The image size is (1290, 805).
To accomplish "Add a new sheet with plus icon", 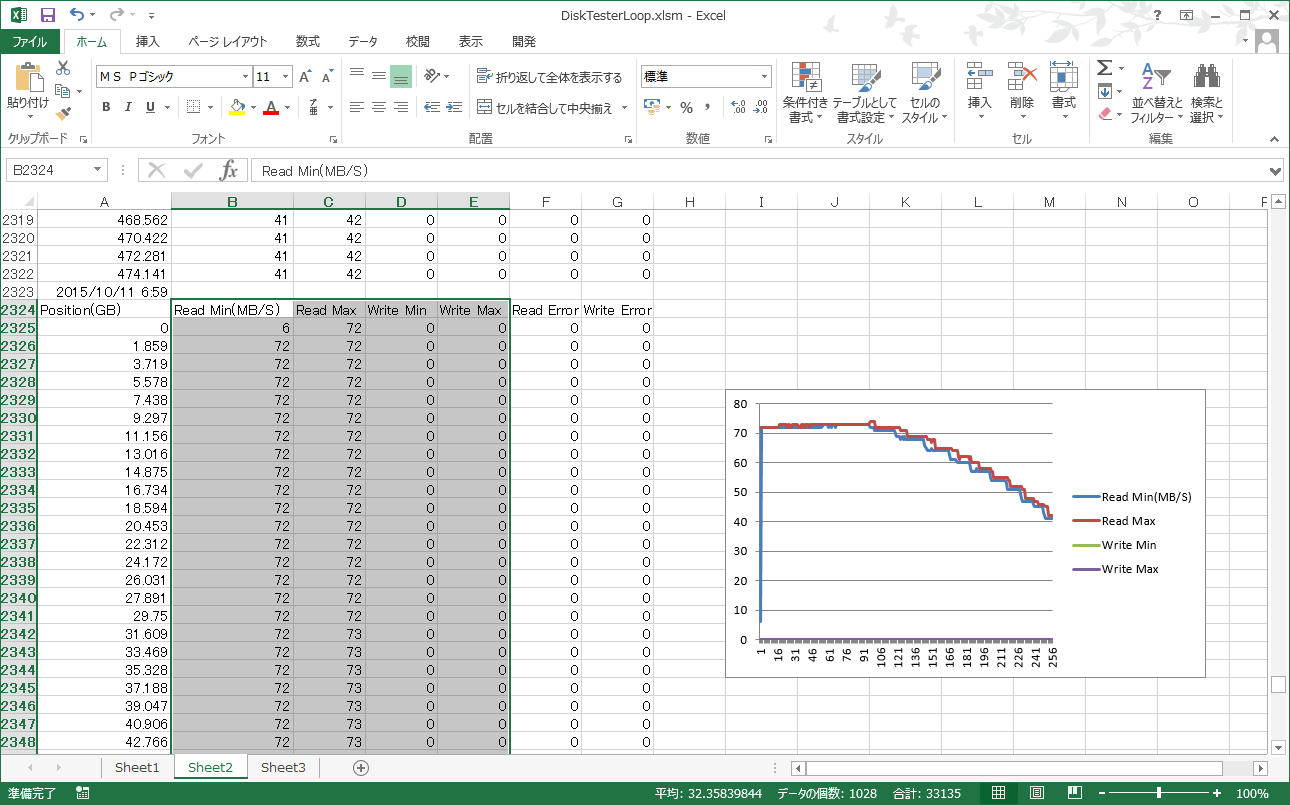I will click(361, 768).
